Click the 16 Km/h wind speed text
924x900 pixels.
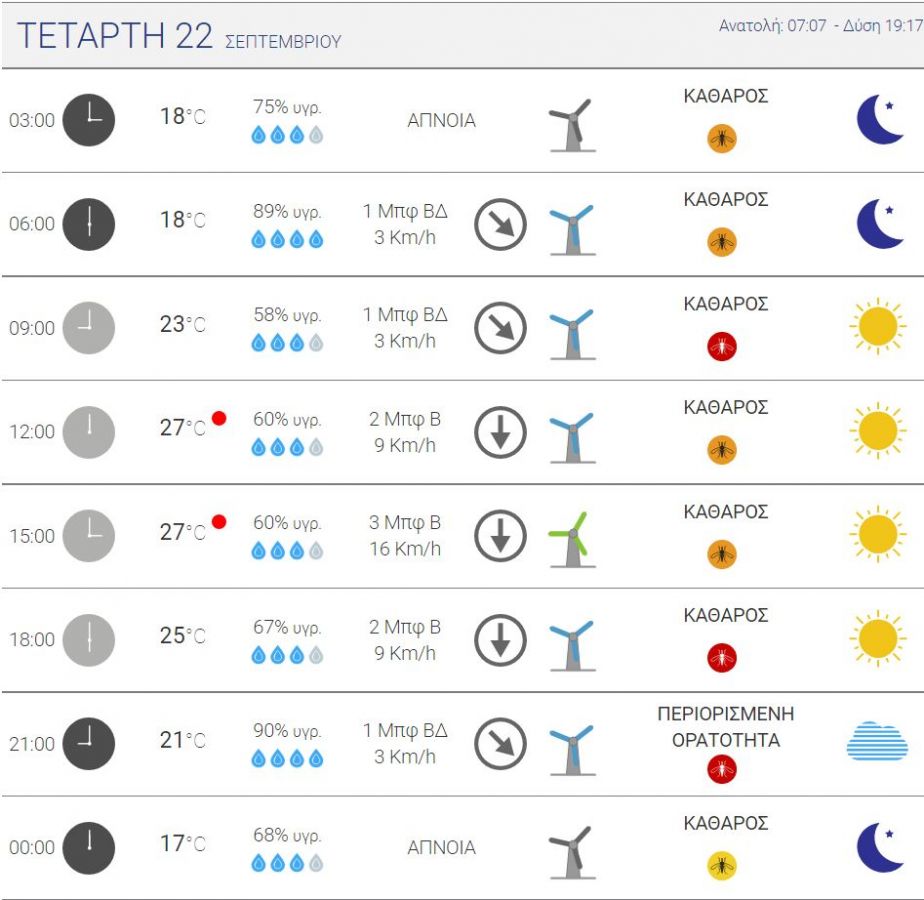click(405, 549)
